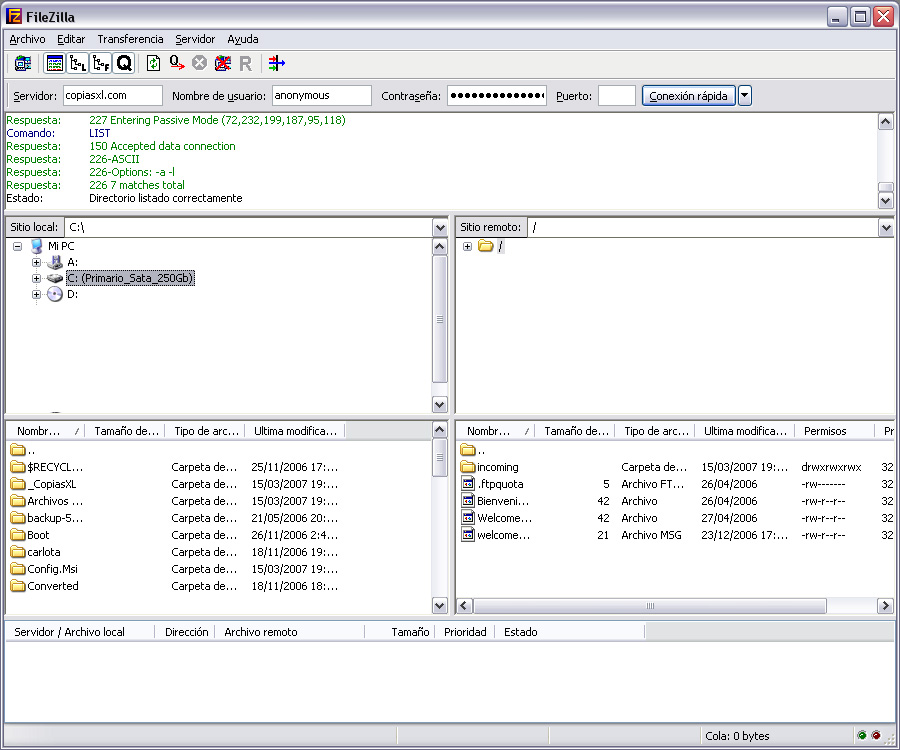Select the remote .ftpquota file
Image resolution: width=900 pixels, height=750 pixels.
pos(492,484)
